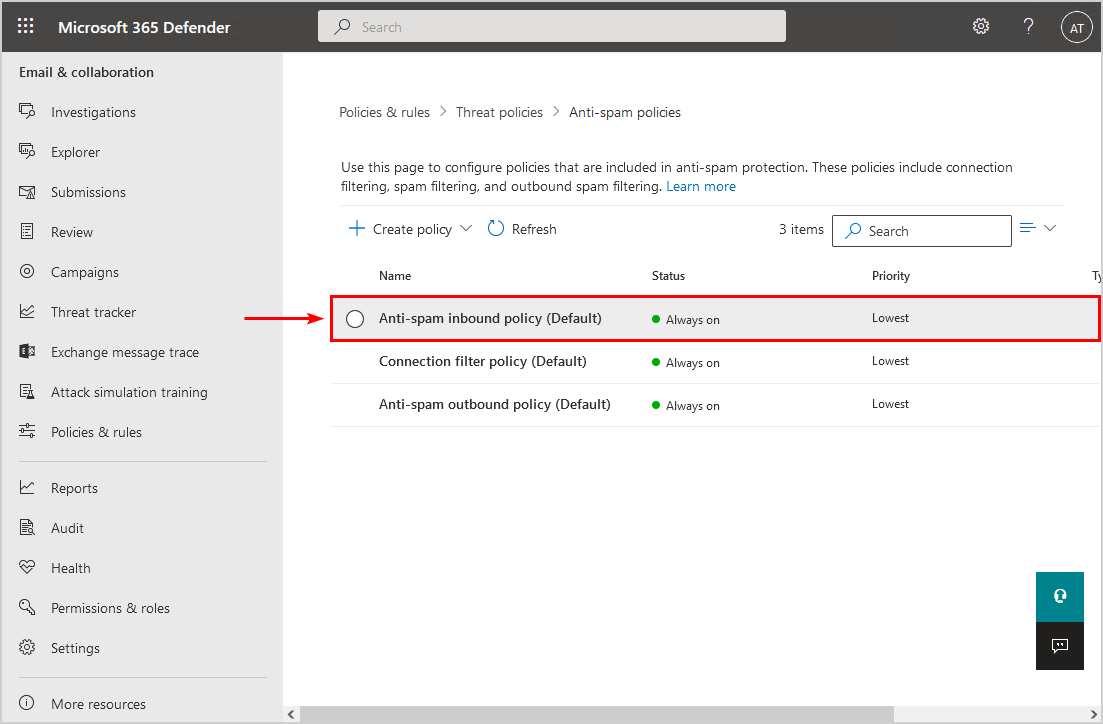
Task: Sort by the Priority column header
Action: [x=891, y=276]
